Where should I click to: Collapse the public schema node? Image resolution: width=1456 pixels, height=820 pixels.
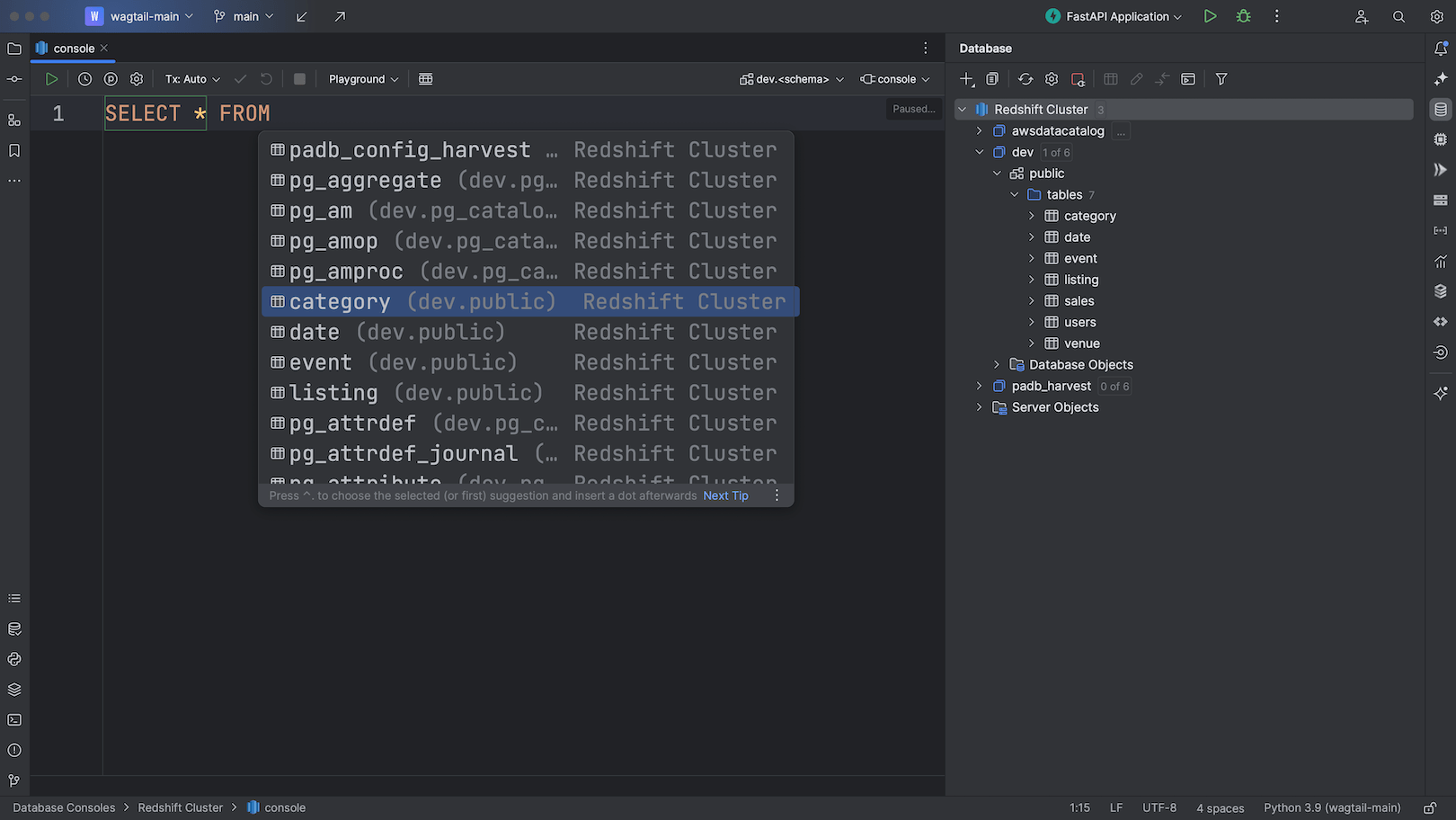(x=997, y=173)
